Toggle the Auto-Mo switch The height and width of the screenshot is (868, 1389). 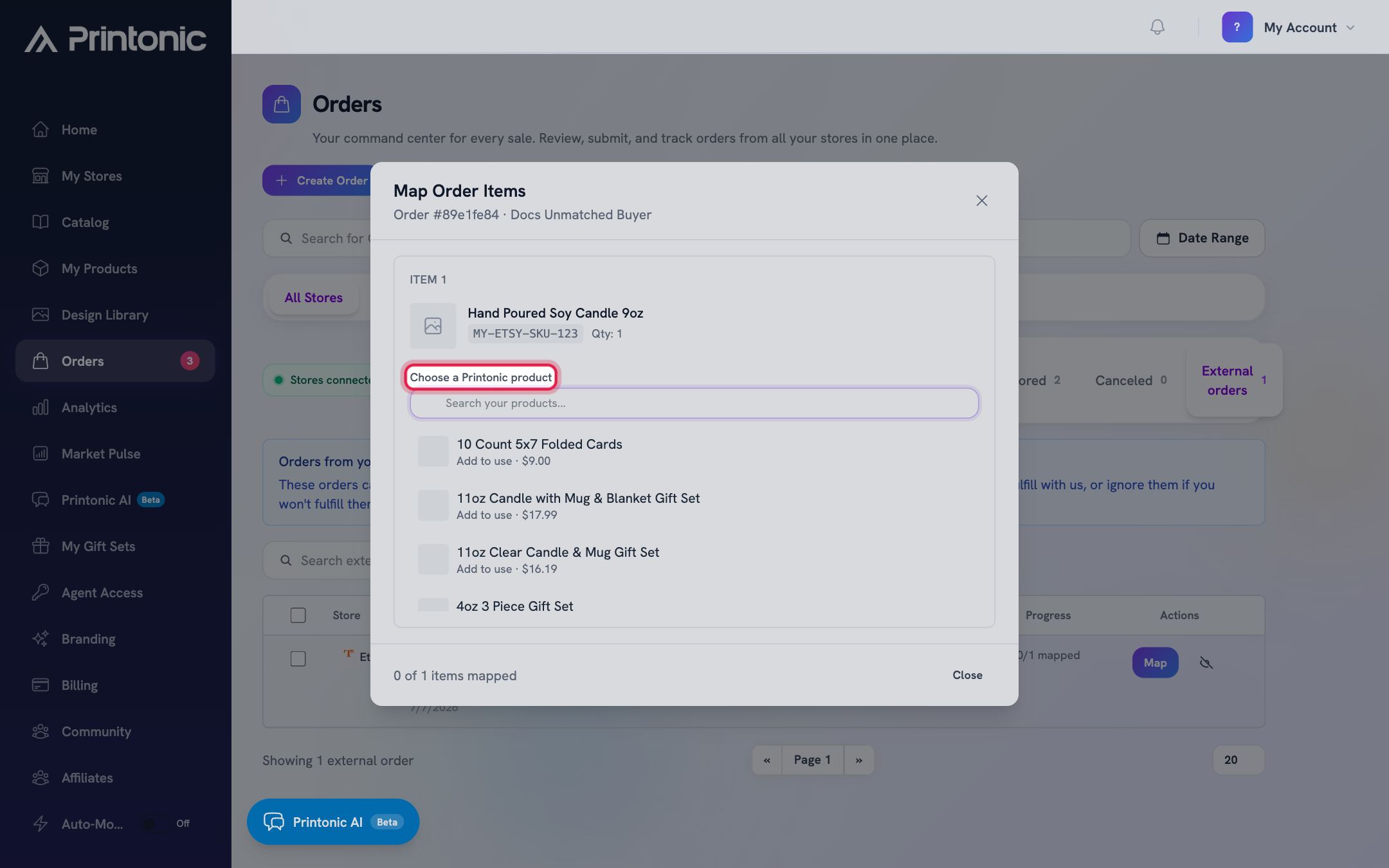coord(154,824)
